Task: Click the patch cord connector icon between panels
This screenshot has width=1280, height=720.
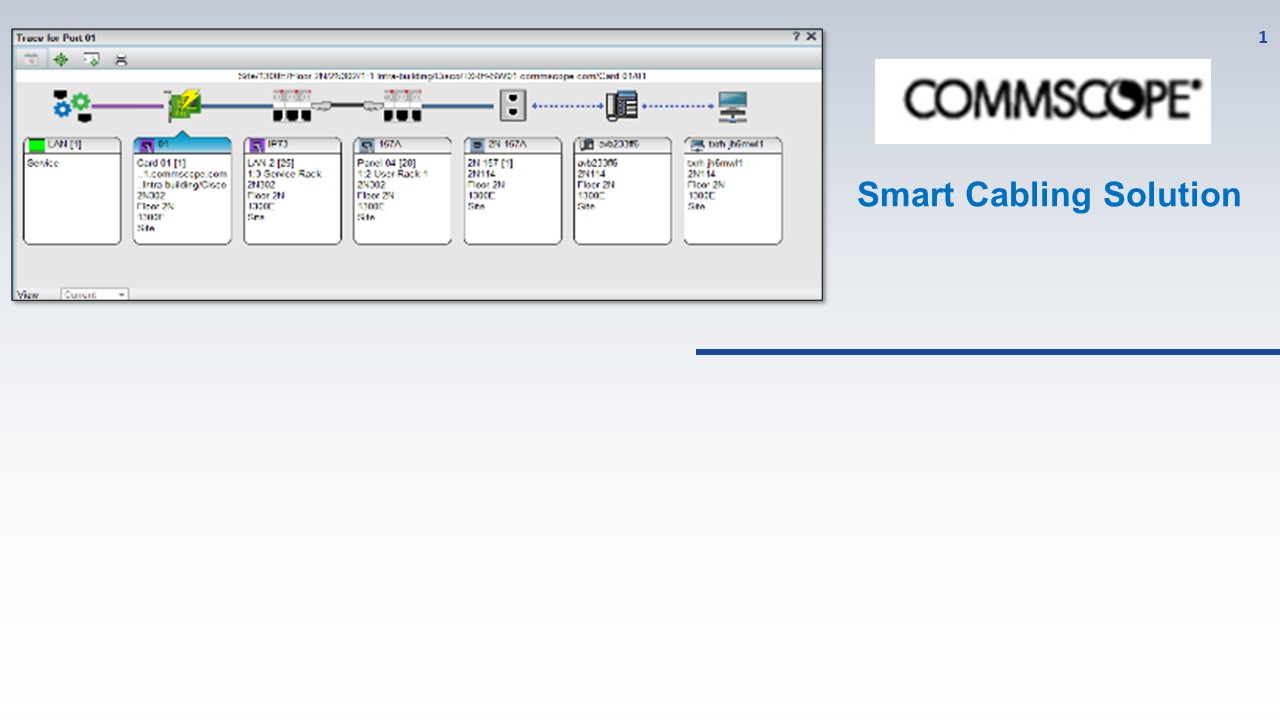Action: (347, 104)
